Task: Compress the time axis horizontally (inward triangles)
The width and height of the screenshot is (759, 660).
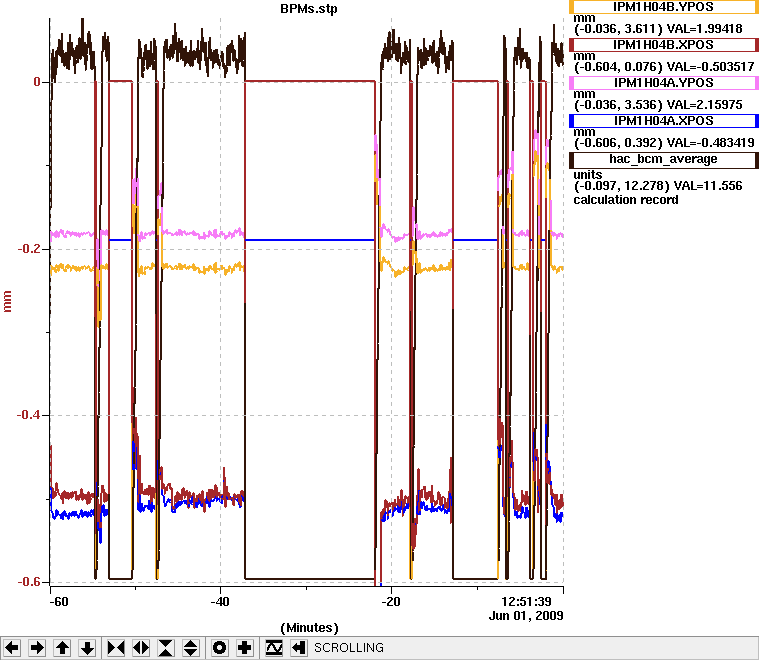Action: pos(116,647)
